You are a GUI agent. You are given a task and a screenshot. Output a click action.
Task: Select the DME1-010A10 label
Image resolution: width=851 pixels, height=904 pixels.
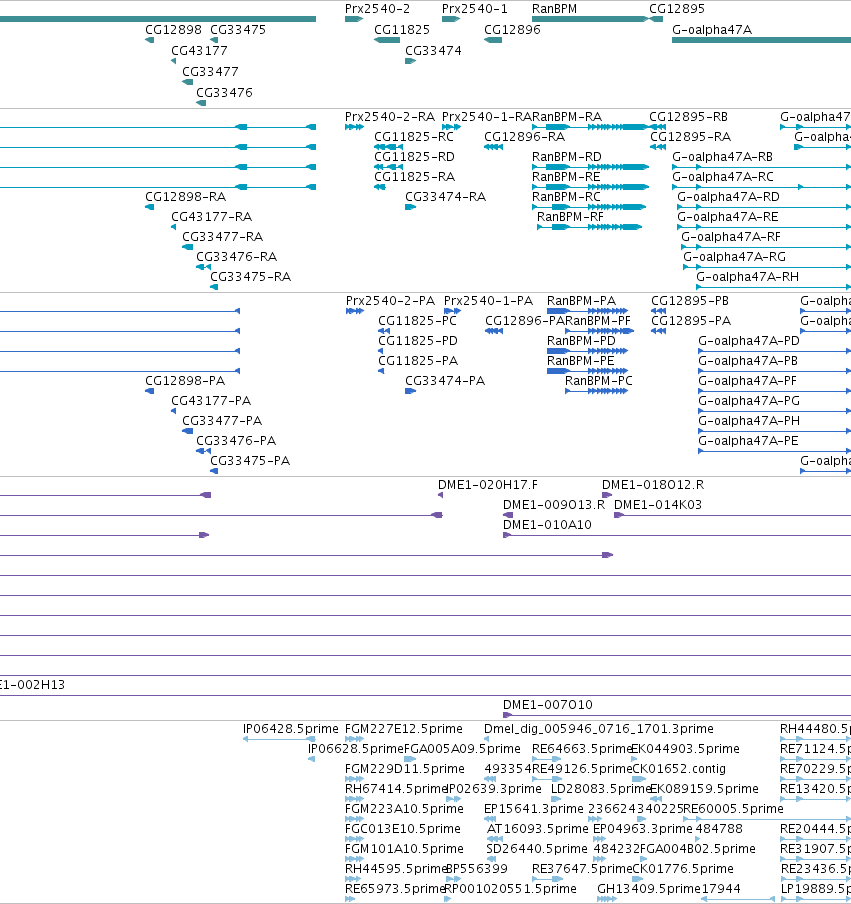547,525
